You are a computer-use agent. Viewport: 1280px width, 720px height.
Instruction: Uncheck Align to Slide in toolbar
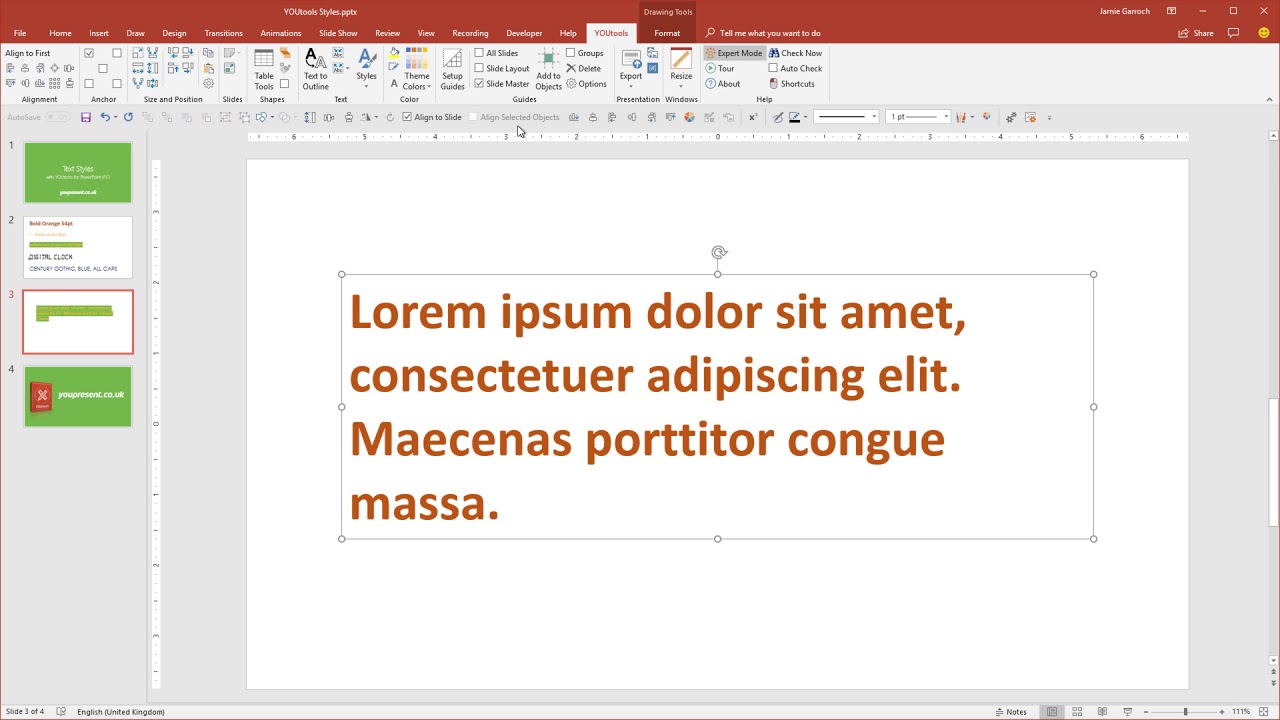(x=407, y=117)
